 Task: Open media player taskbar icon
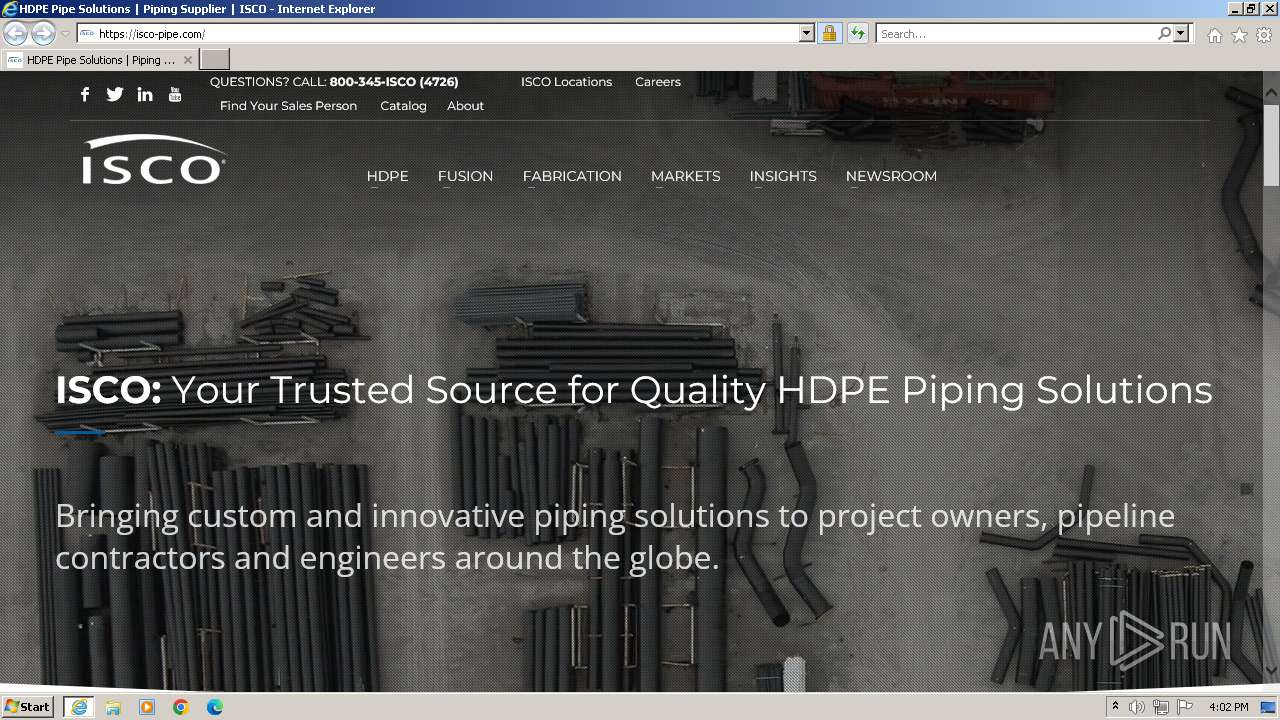pyautogui.click(x=147, y=707)
